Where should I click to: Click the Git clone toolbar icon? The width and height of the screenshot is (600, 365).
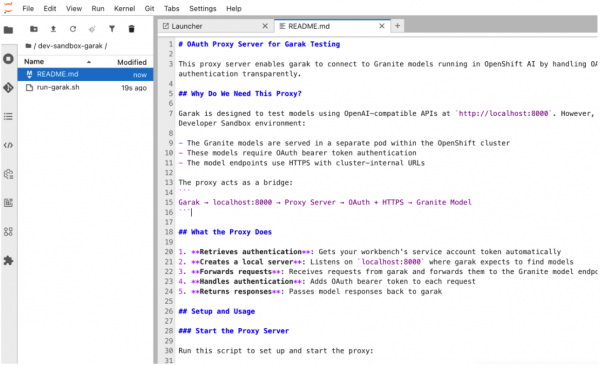pyautogui.click(x=92, y=29)
